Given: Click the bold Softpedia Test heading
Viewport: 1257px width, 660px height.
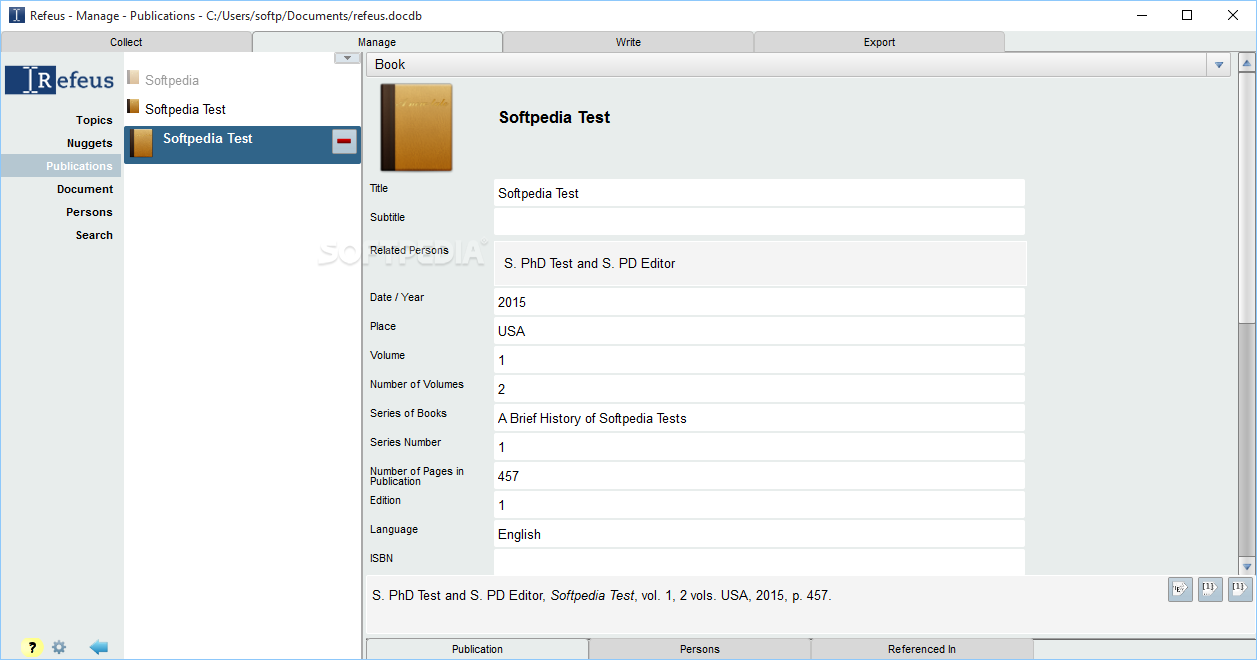Looking at the screenshot, I should point(554,117).
